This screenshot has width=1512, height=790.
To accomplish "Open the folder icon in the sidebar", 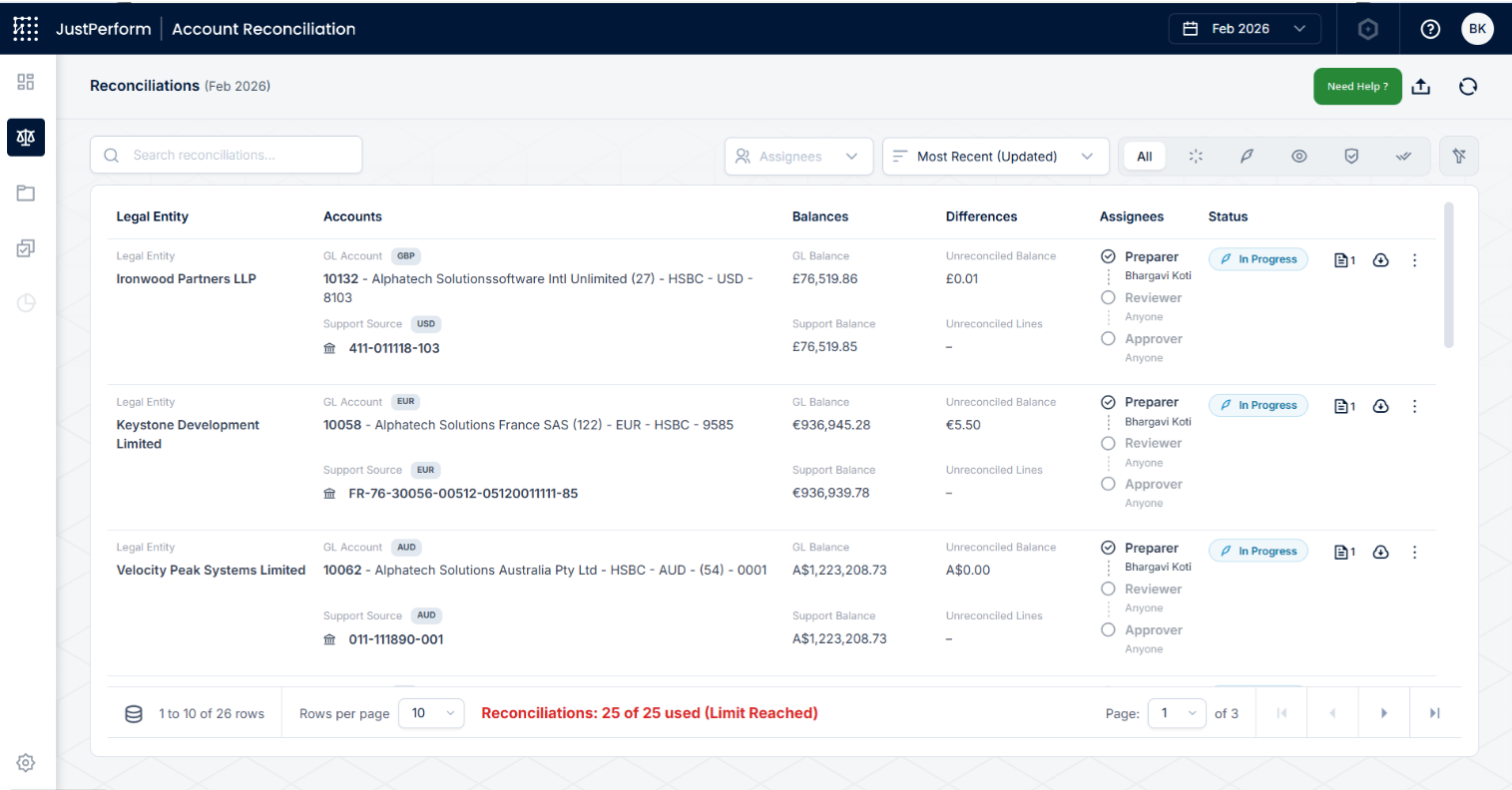I will (x=26, y=193).
